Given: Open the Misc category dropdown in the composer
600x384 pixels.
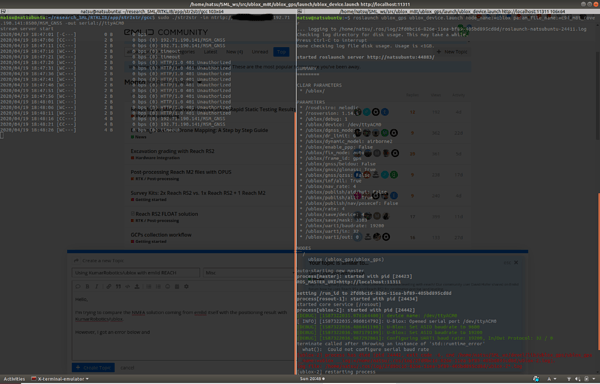Looking at the screenshot, I should [x=249, y=273].
